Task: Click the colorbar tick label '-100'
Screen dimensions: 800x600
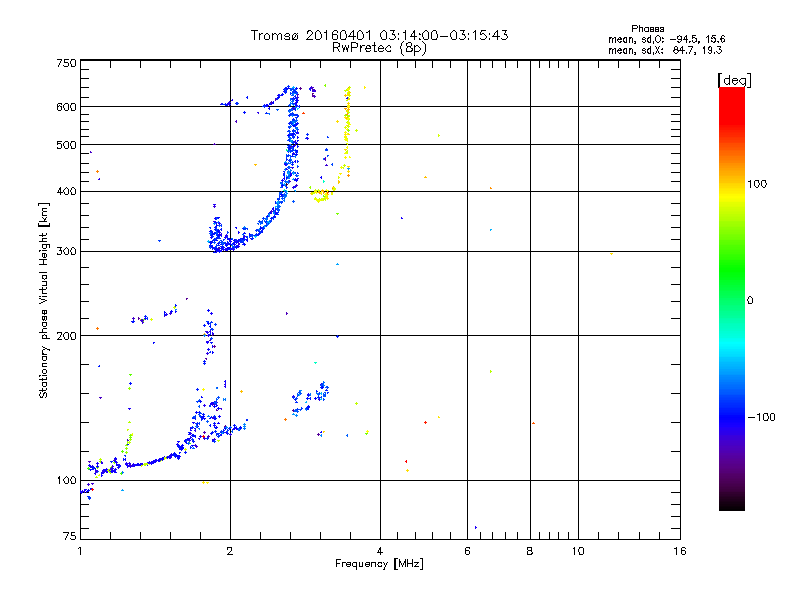Action: (x=761, y=417)
